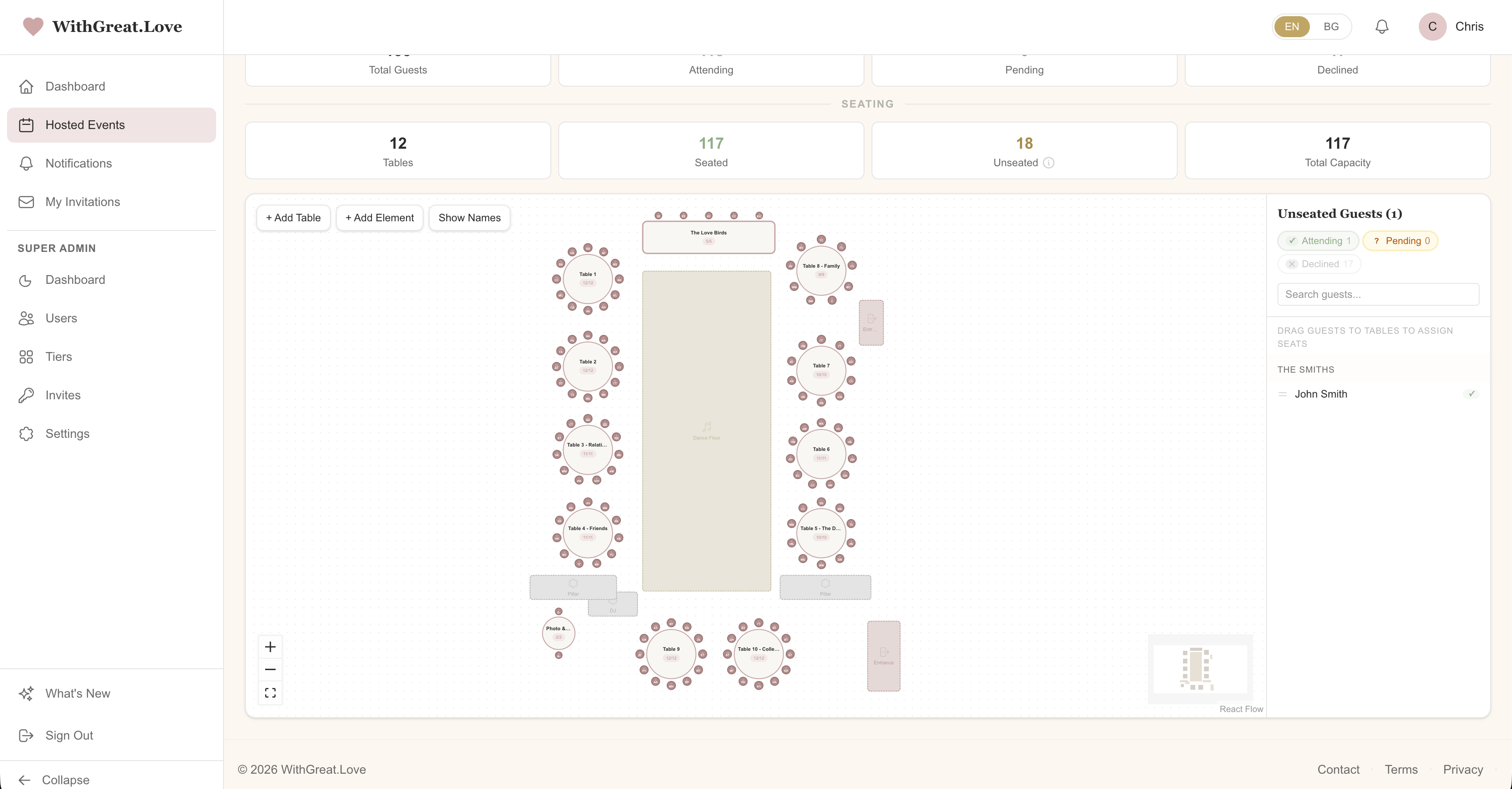The image size is (1512, 789).
Task: Click the Invites key icon
Action: point(26,395)
